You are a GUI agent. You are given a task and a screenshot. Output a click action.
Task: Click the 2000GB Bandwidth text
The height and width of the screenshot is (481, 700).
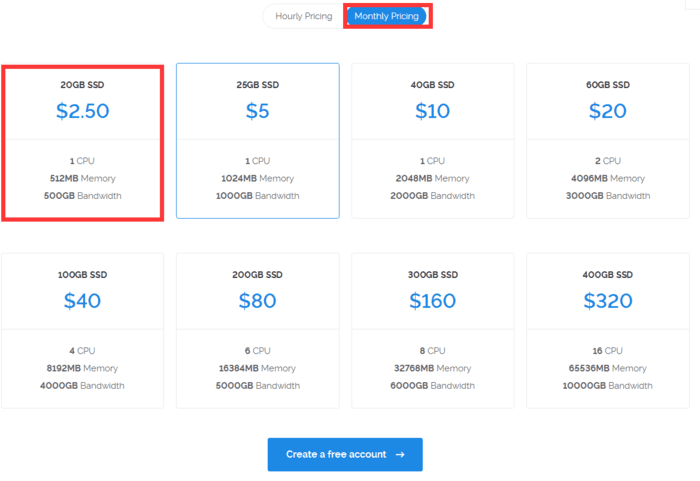tap(433, 196)
